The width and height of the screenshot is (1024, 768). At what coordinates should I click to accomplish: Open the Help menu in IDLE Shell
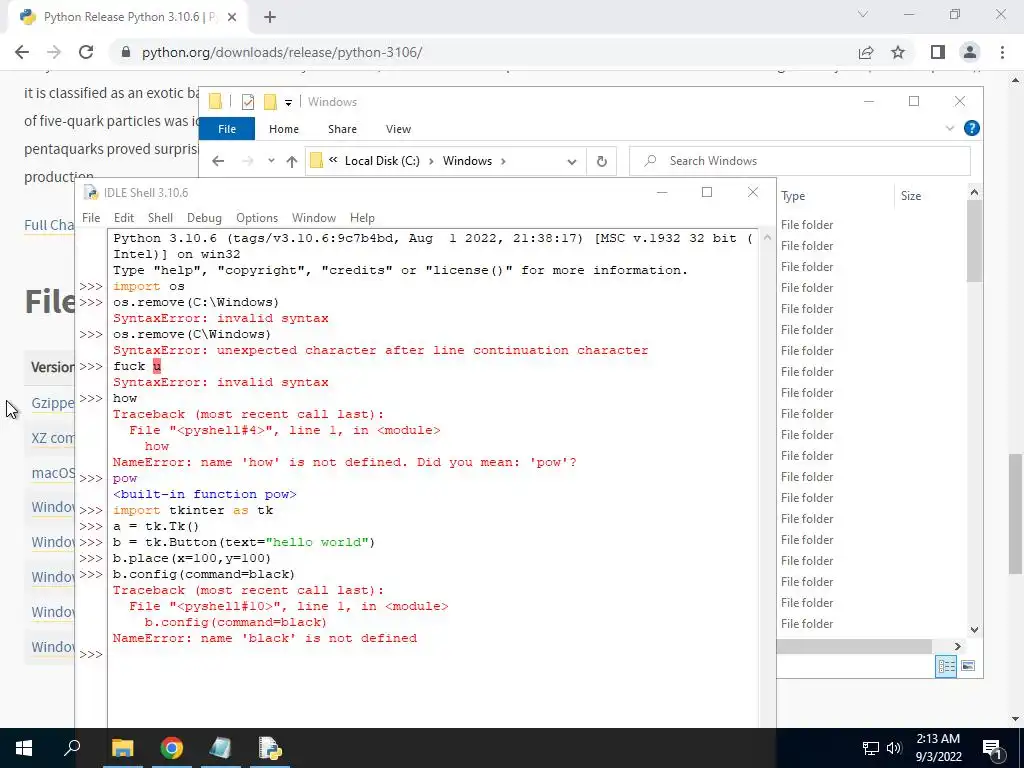(x=362, y=217)
